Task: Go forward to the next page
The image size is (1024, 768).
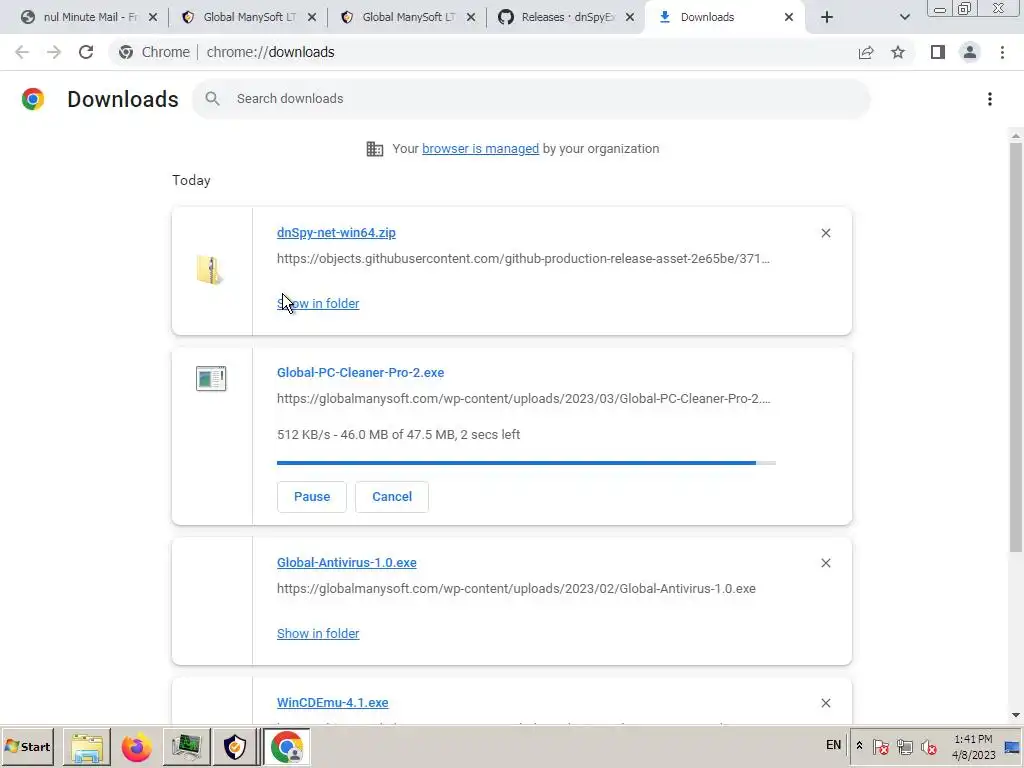Action: pos(54,52)
